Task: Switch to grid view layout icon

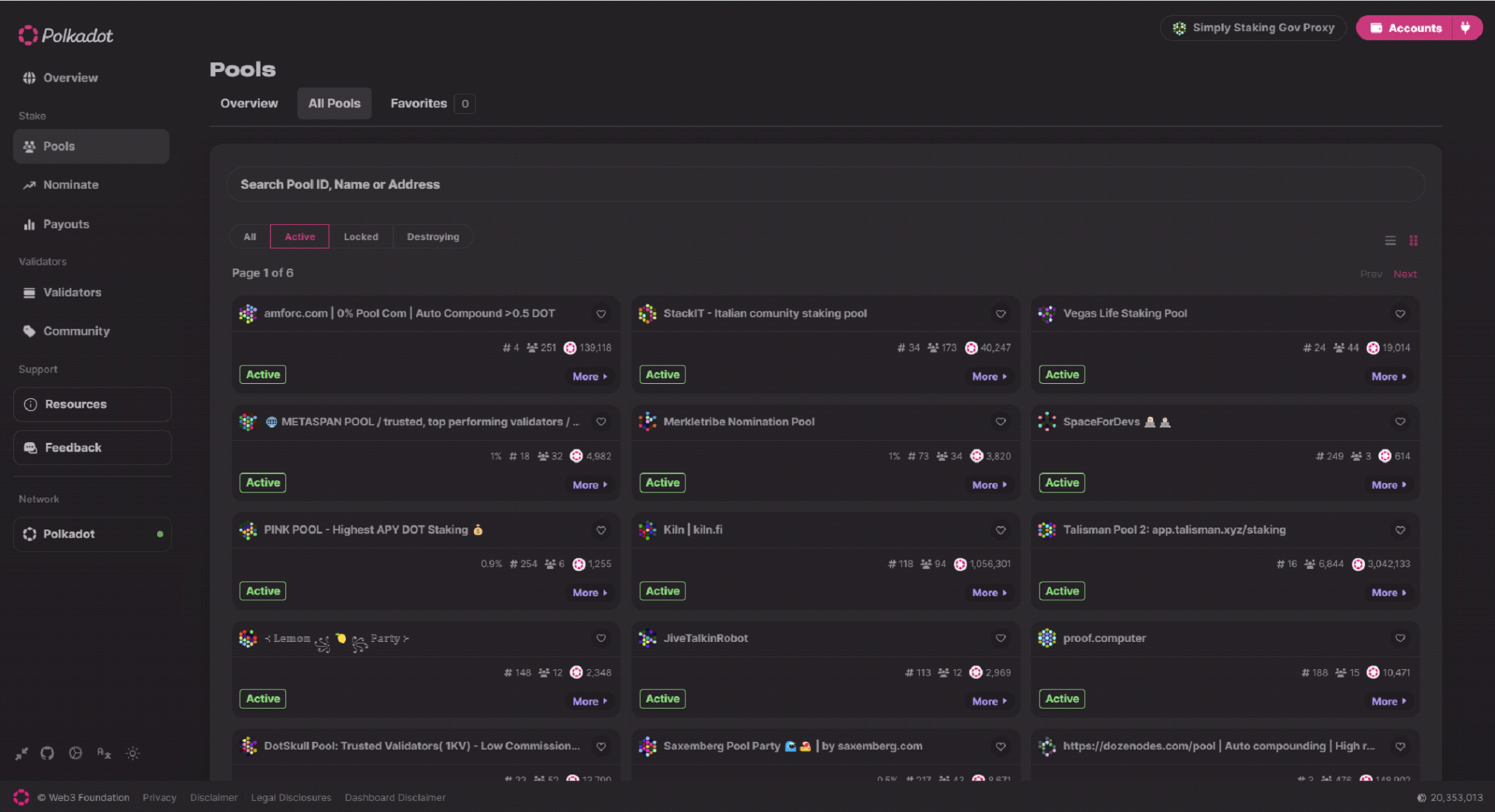Action: coord(1413,241)
